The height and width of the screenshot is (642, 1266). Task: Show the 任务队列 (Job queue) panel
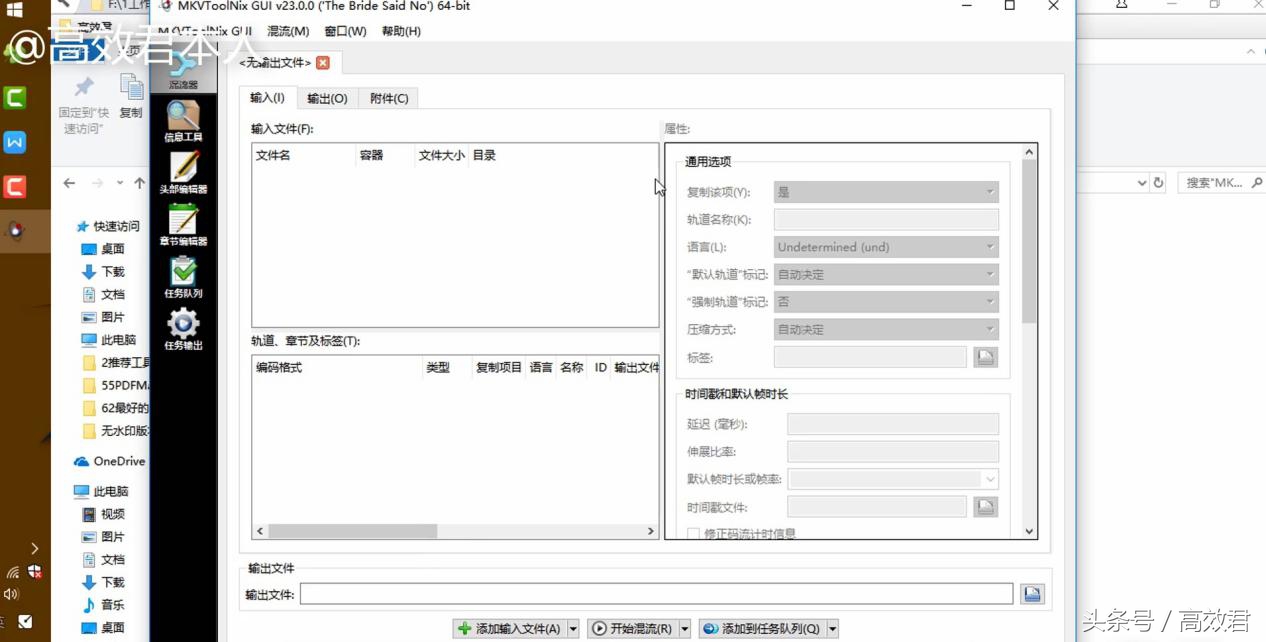(183, 275)
